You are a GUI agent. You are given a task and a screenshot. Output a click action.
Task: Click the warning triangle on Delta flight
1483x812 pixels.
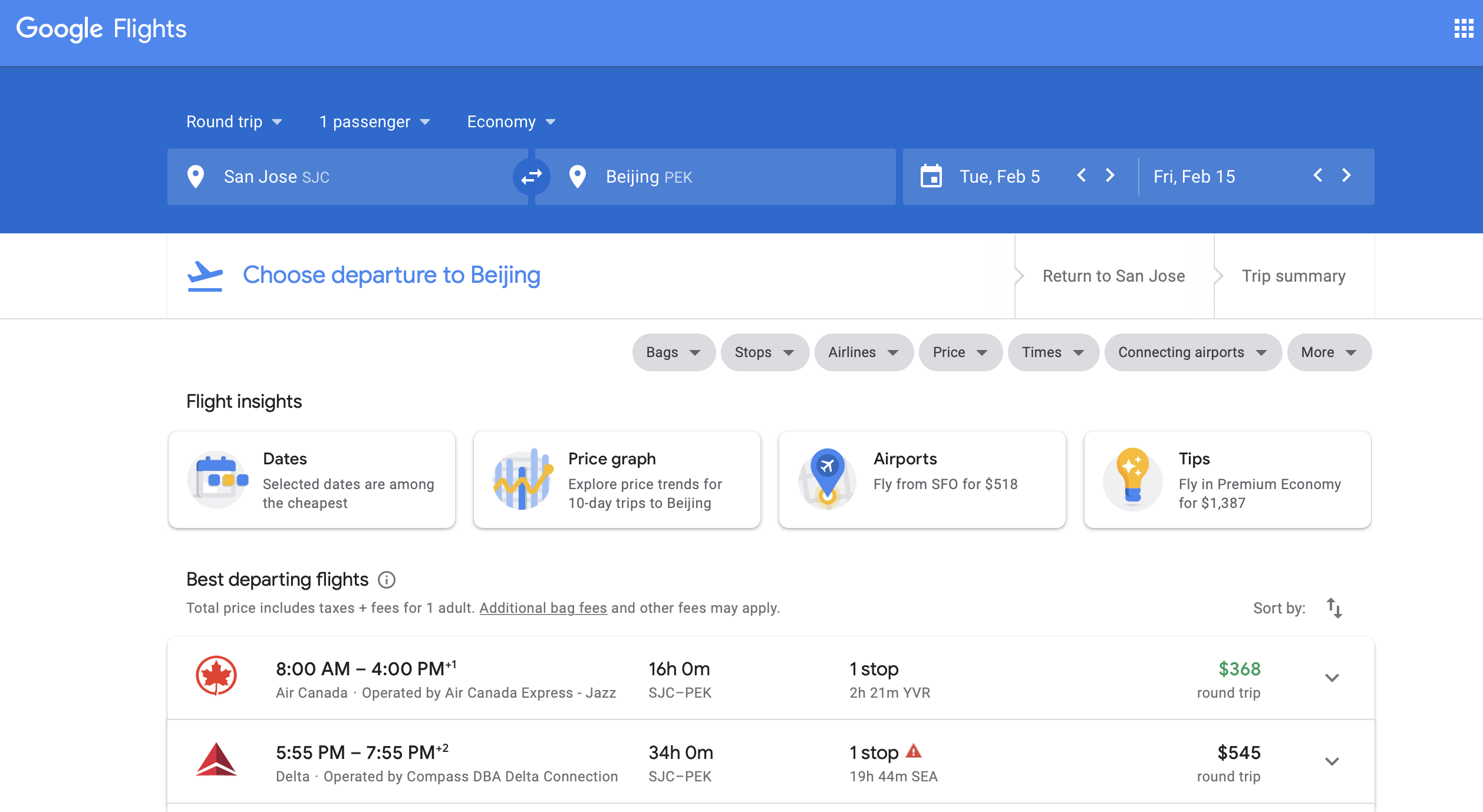pyautogui.click(x=914, y=751)
